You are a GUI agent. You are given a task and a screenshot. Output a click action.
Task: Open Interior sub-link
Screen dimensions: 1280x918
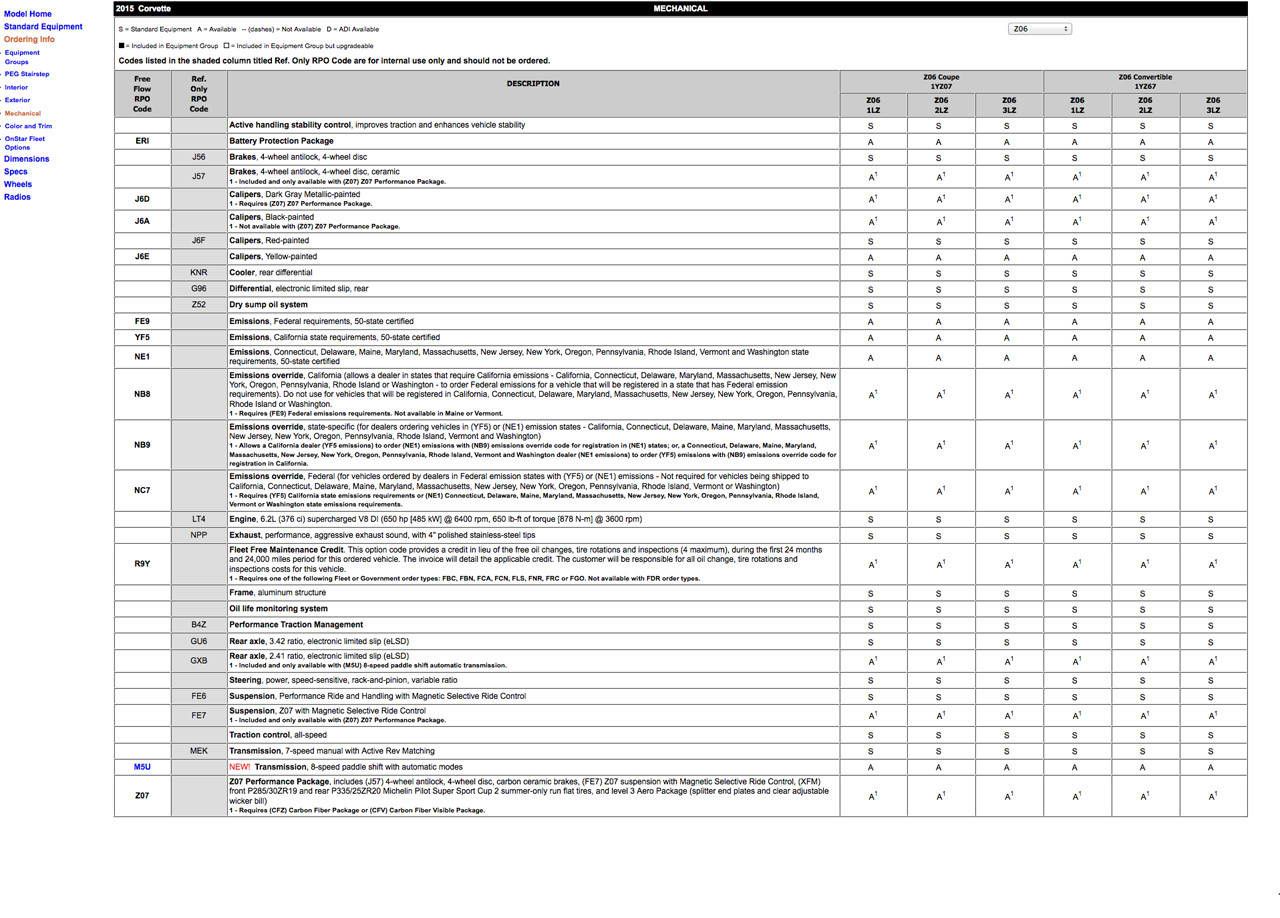(16, 87)
